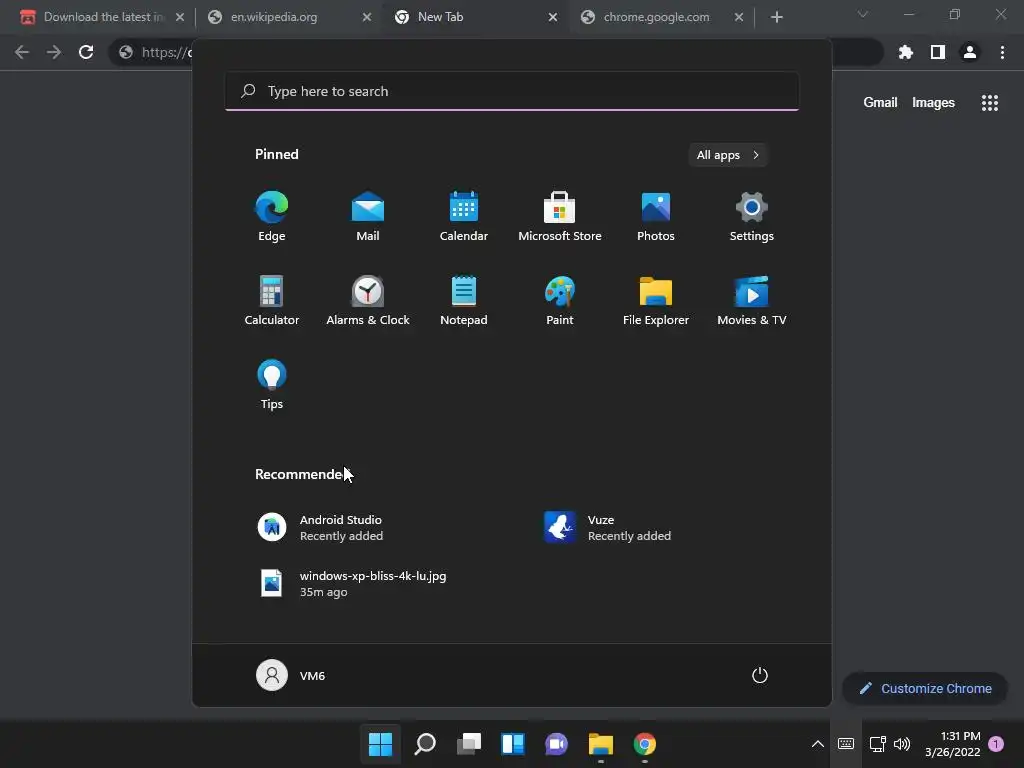Open the notification badge in taskbar
The width and height of the screenshot is (1024, 768).
click(996, 743)
